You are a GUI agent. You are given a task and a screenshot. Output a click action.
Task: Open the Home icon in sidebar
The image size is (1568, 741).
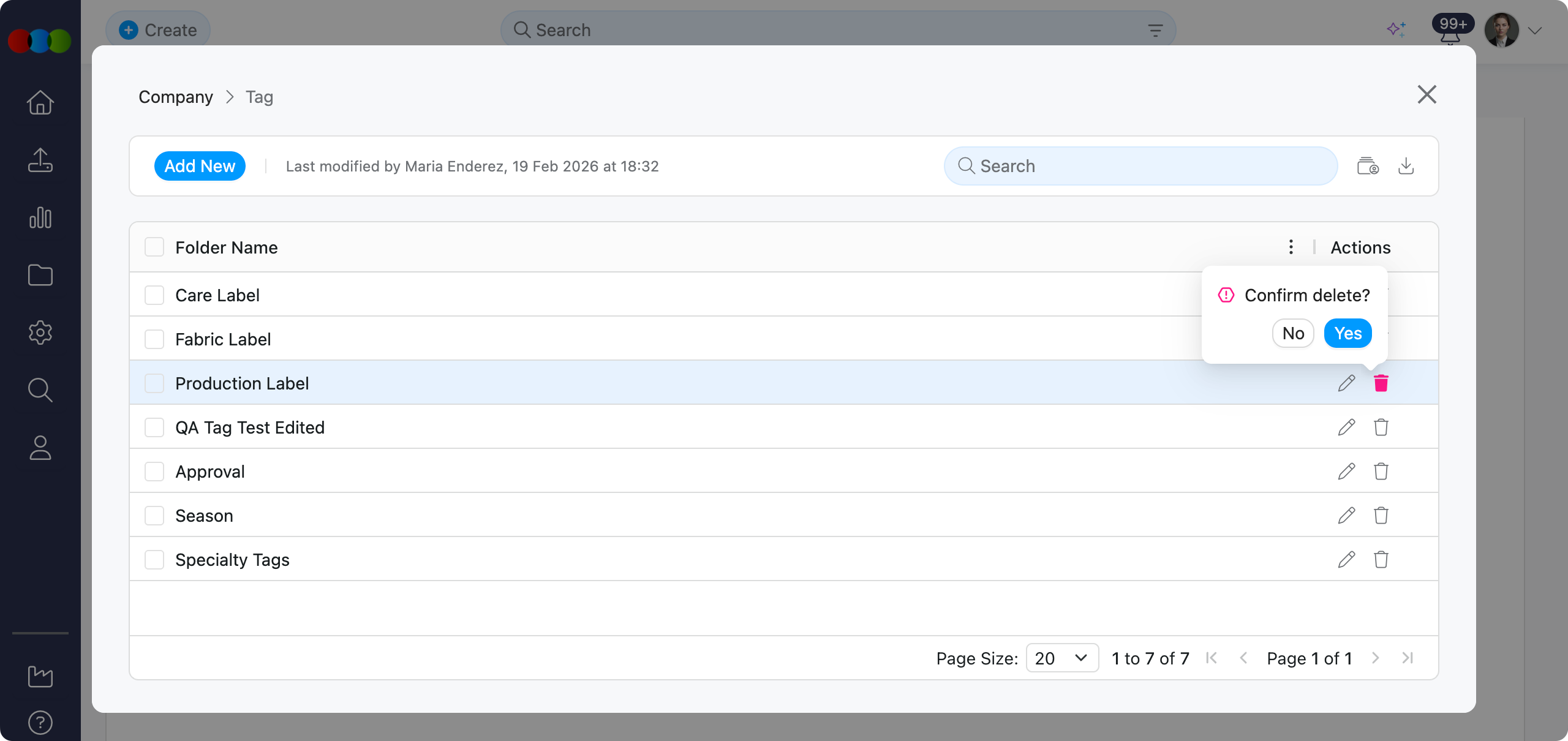coord(40,102)
